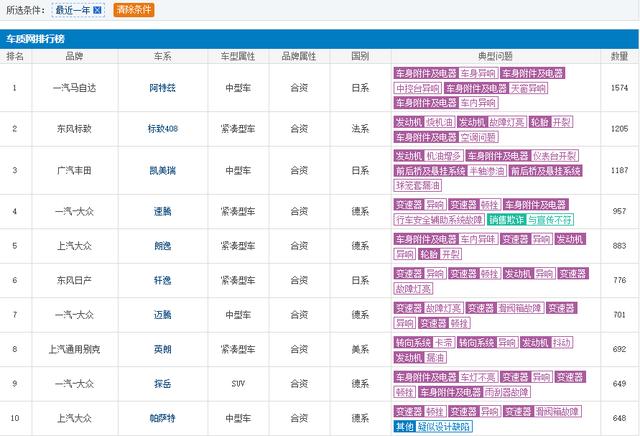Click the 天窗异响 issue tag for 阿特兹

[528, 88]
